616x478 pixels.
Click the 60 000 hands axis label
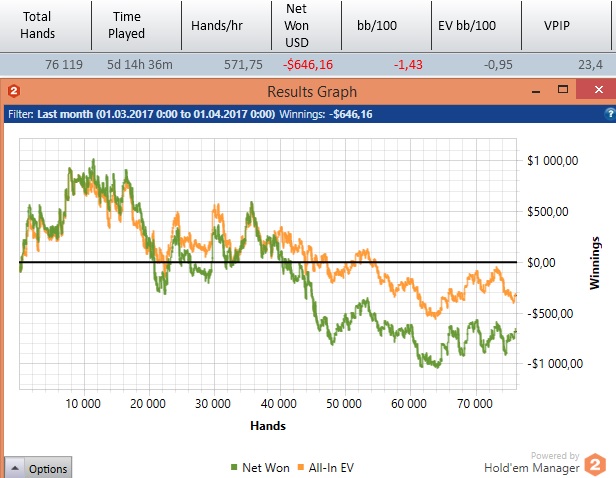pos(409,403)
